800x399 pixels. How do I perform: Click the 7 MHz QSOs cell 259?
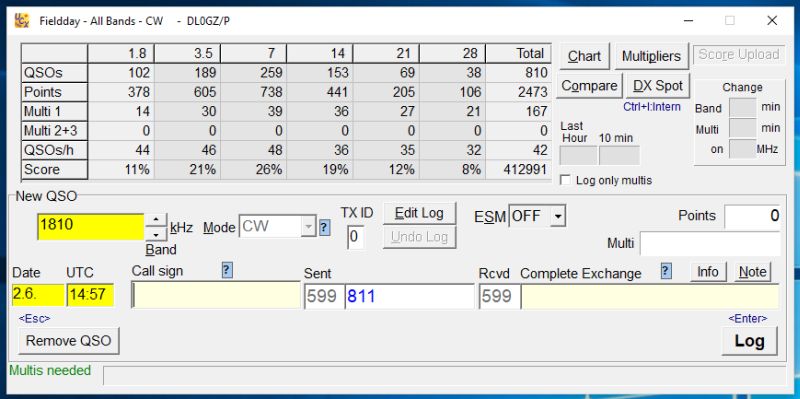pyautogui.click(x=254, y=72)
